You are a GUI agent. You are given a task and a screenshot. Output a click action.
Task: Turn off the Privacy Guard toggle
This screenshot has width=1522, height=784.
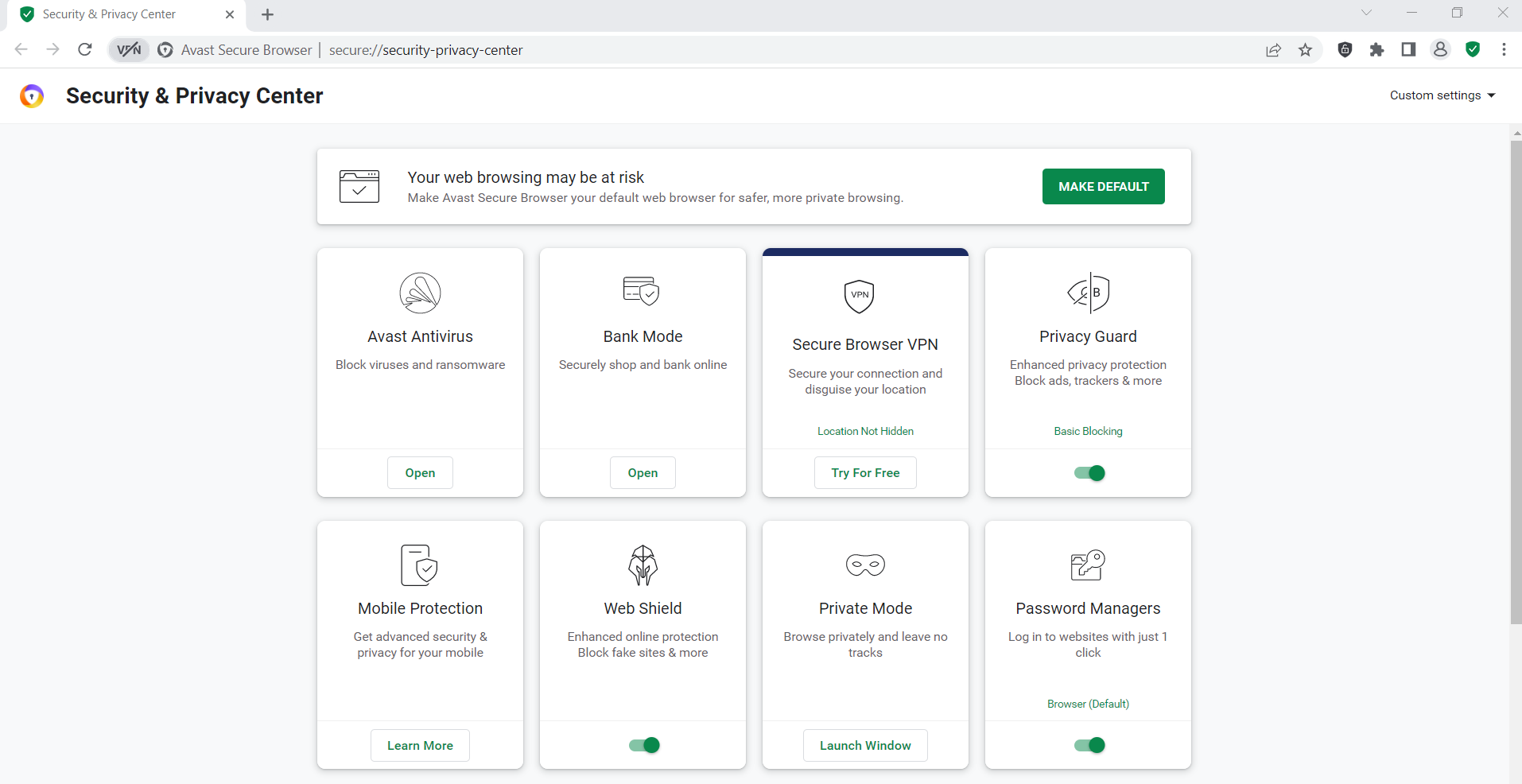click(x=1089, y=473)
